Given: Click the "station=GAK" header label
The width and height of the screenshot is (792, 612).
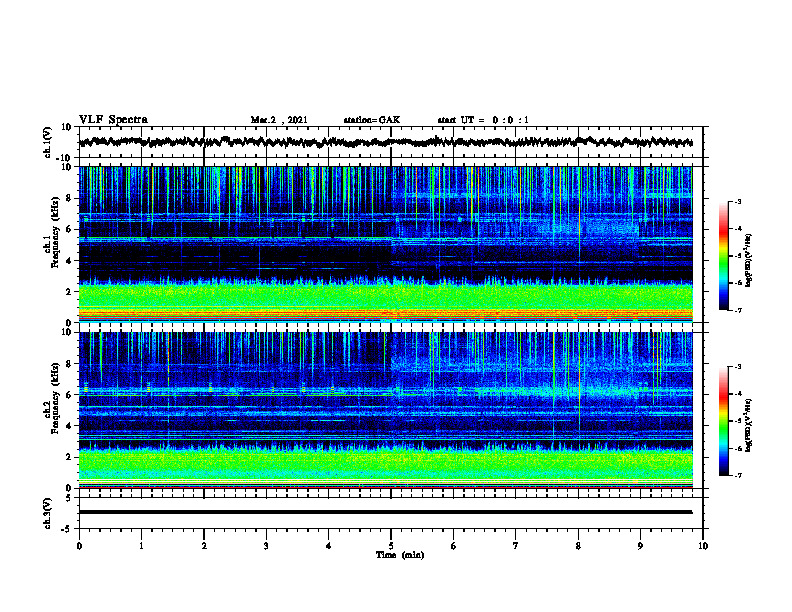Looking at the screenshot, I should 372,120.
